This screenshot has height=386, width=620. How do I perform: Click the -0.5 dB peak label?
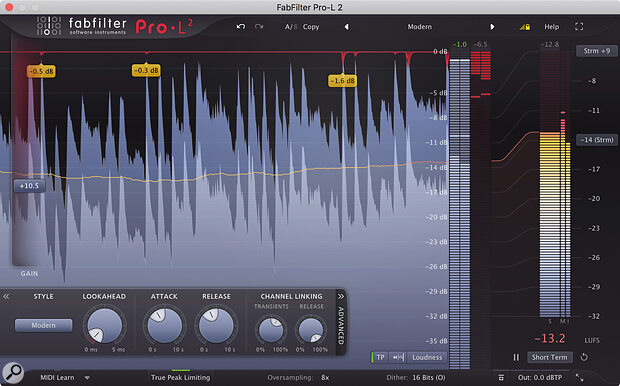(x=41, y=71)
